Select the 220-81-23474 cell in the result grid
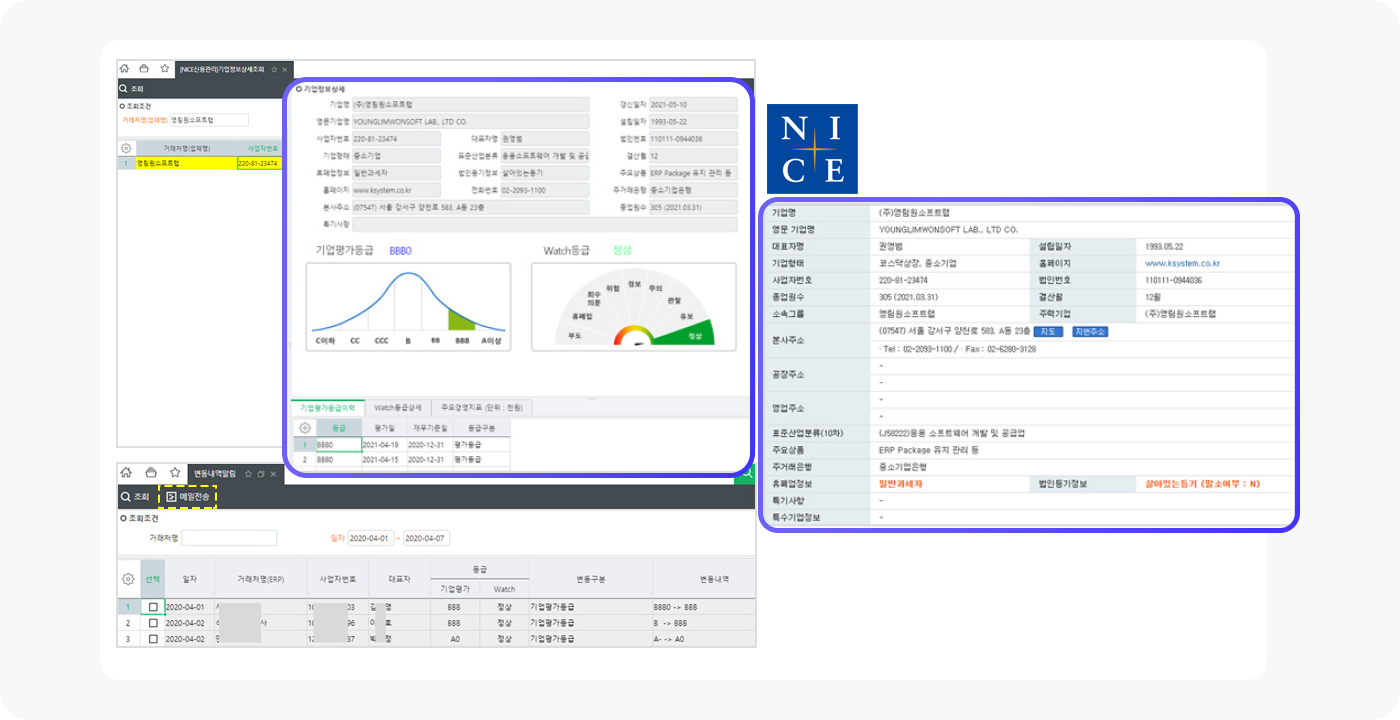1400x720 pixels. [x=260, y=163]
